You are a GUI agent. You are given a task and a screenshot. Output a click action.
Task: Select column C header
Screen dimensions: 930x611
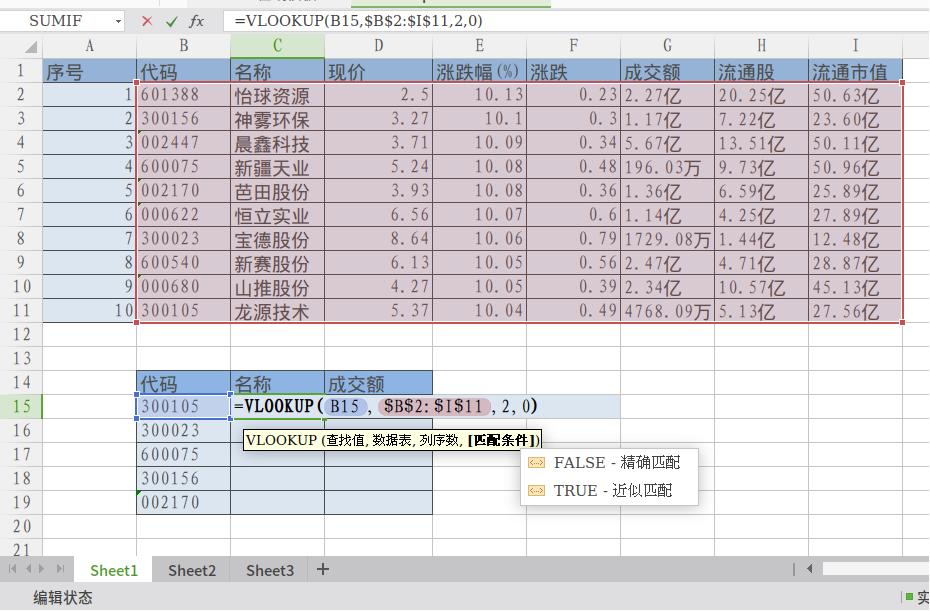(x=277, y=47)
